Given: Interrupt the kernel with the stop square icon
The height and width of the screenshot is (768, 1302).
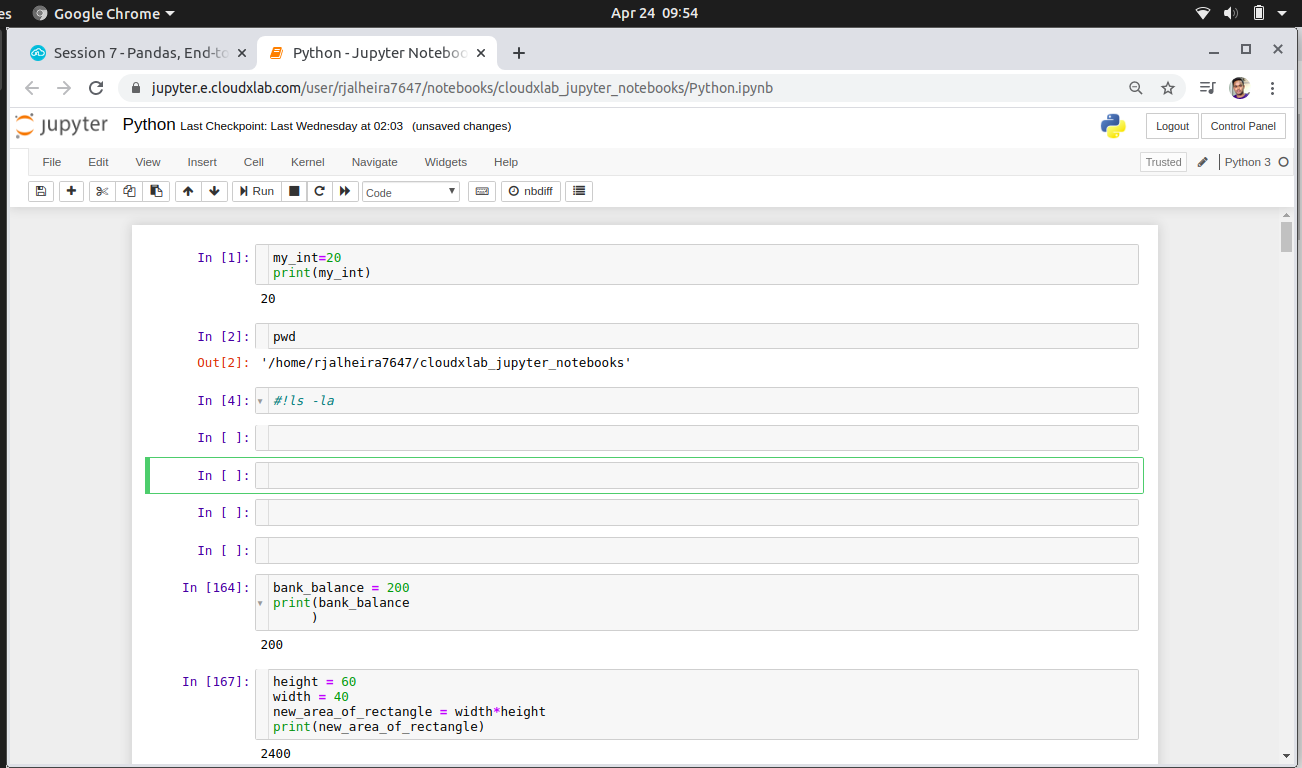Looking at the screenshot, I should pyautogui.click(x=294, y=191).
